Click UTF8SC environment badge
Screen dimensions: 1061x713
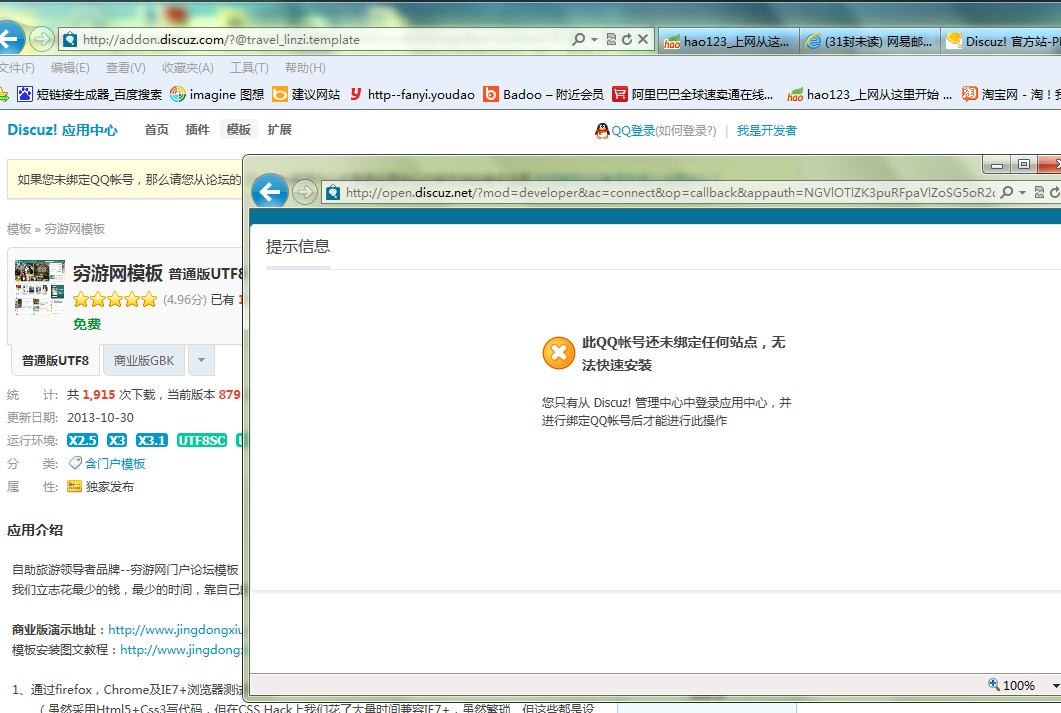[202, 440]
